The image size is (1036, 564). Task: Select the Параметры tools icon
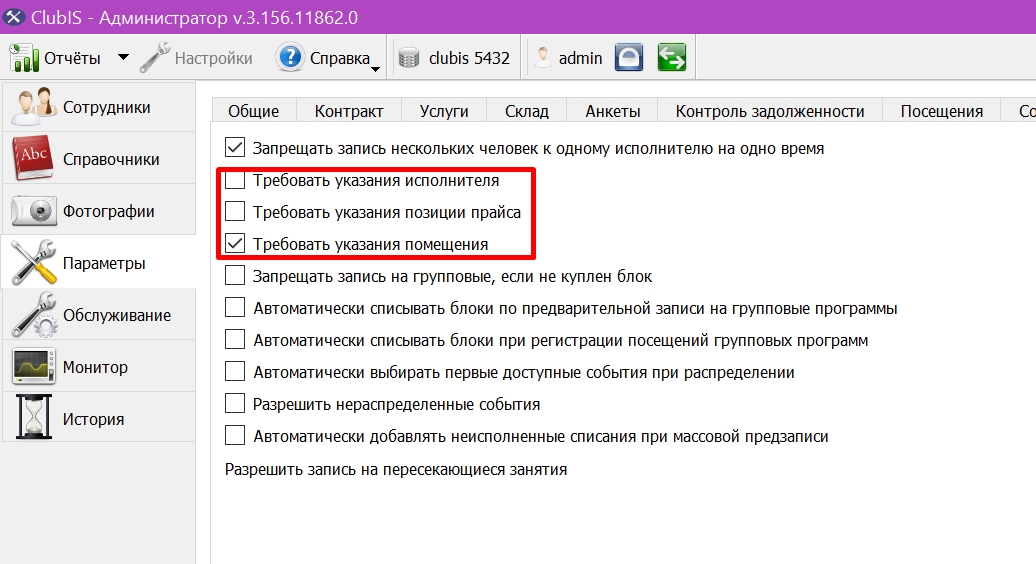tap(34, 262)
